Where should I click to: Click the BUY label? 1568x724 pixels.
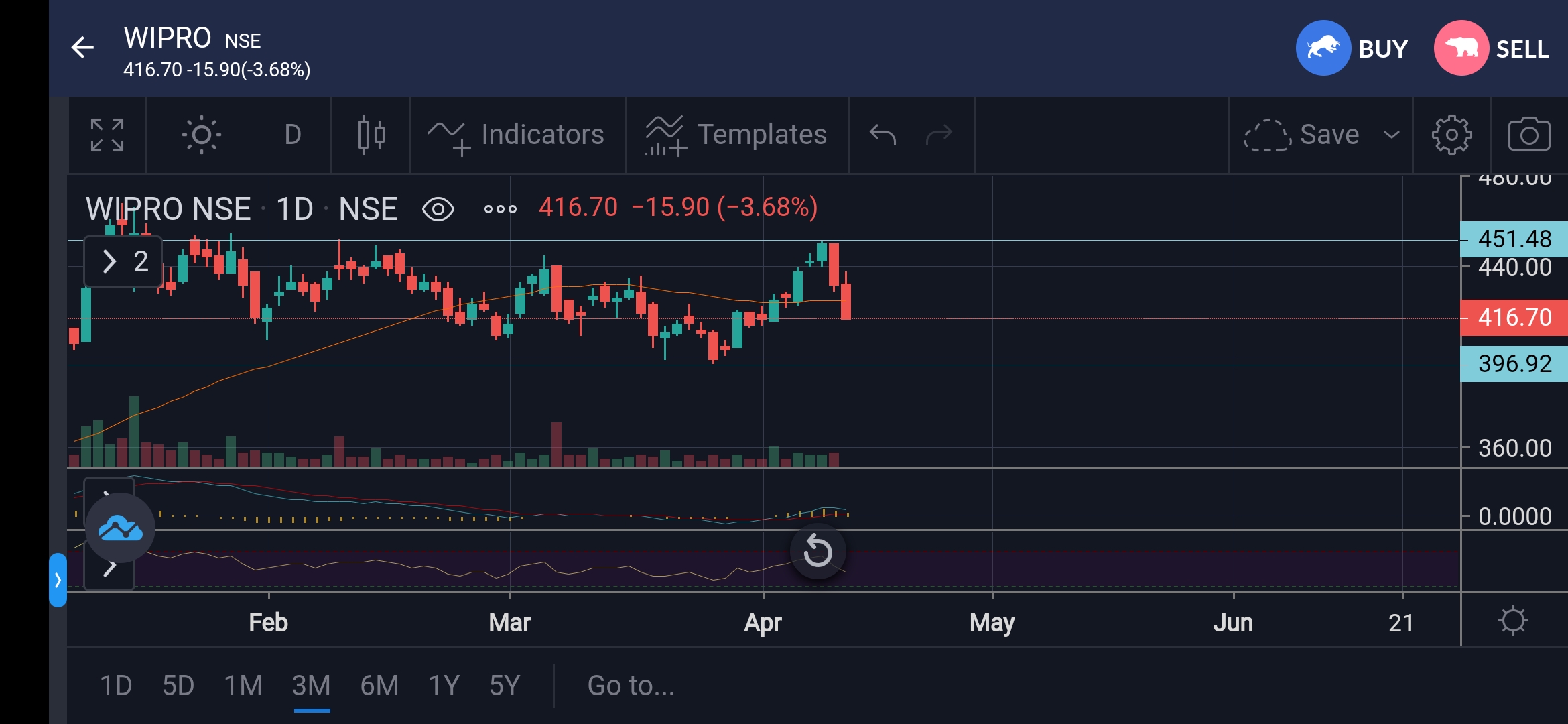1383,49
